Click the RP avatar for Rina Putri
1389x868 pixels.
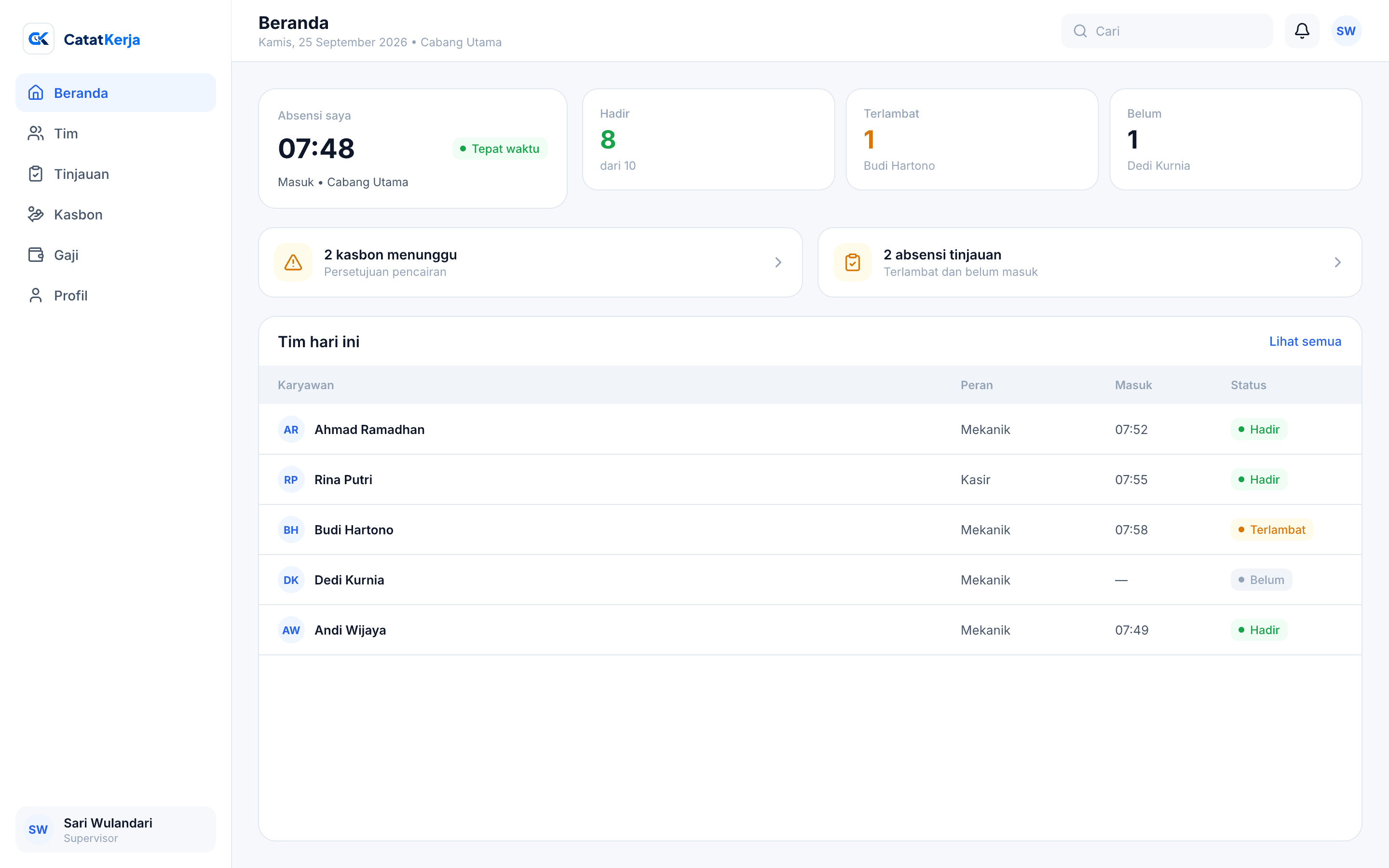pyautogui.click(x=291, y=479)
